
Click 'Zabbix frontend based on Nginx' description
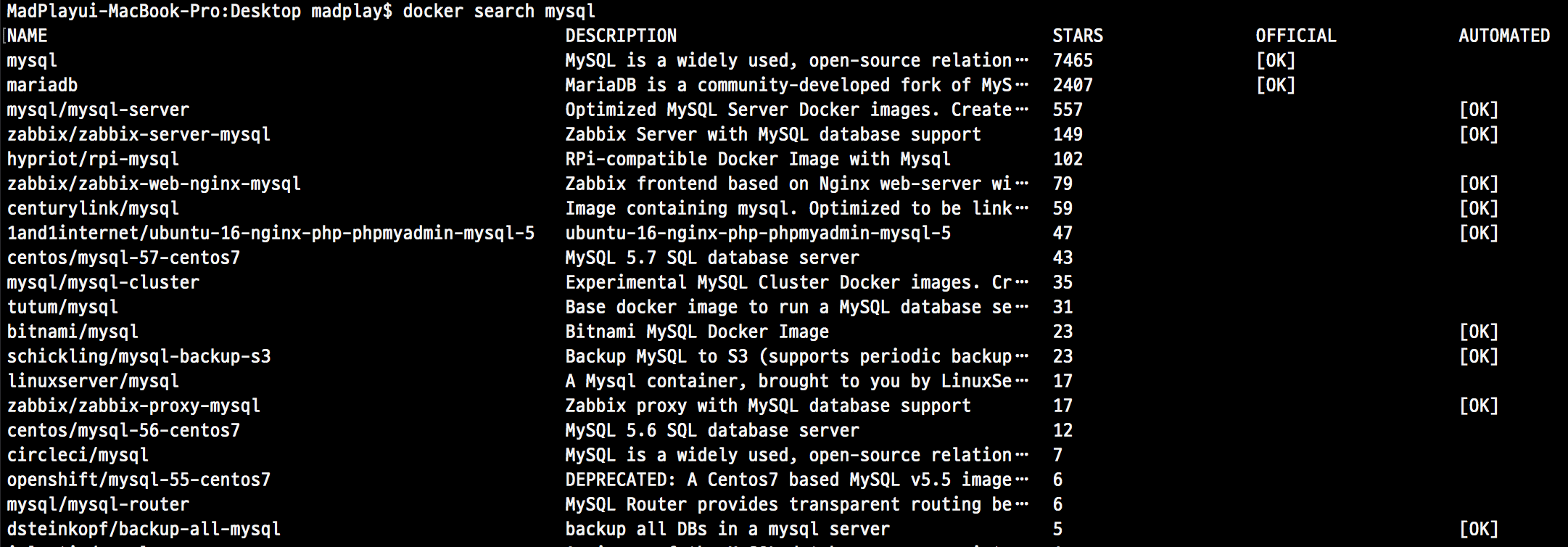(x=797, y=184)
